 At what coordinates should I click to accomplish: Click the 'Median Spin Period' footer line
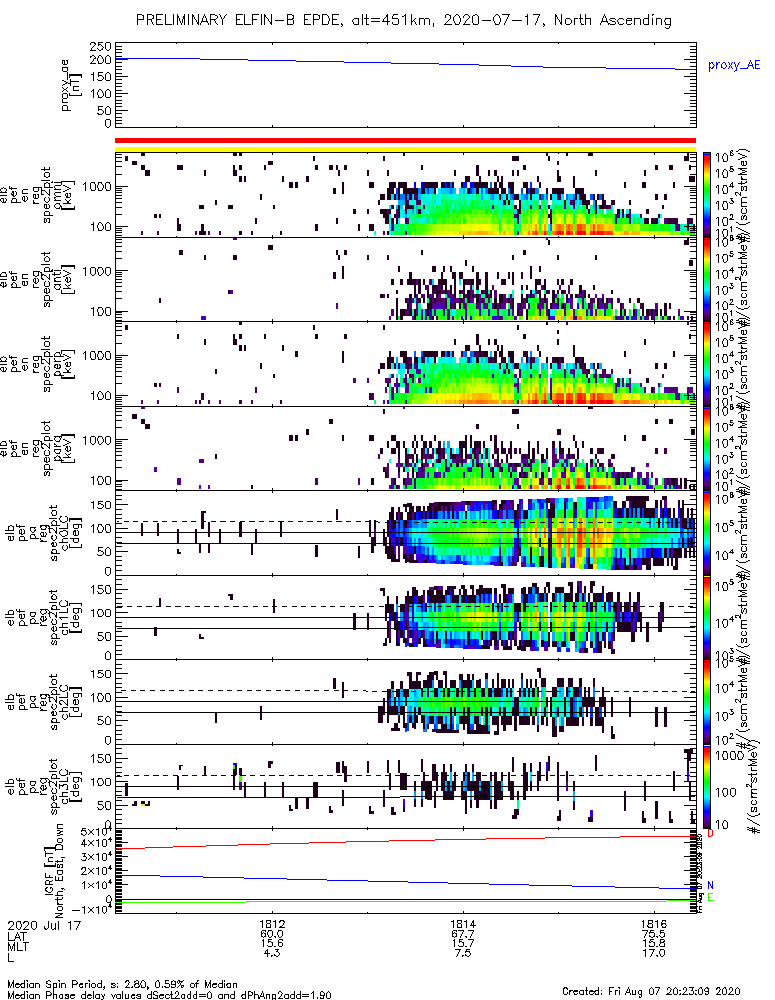(122, 985)
